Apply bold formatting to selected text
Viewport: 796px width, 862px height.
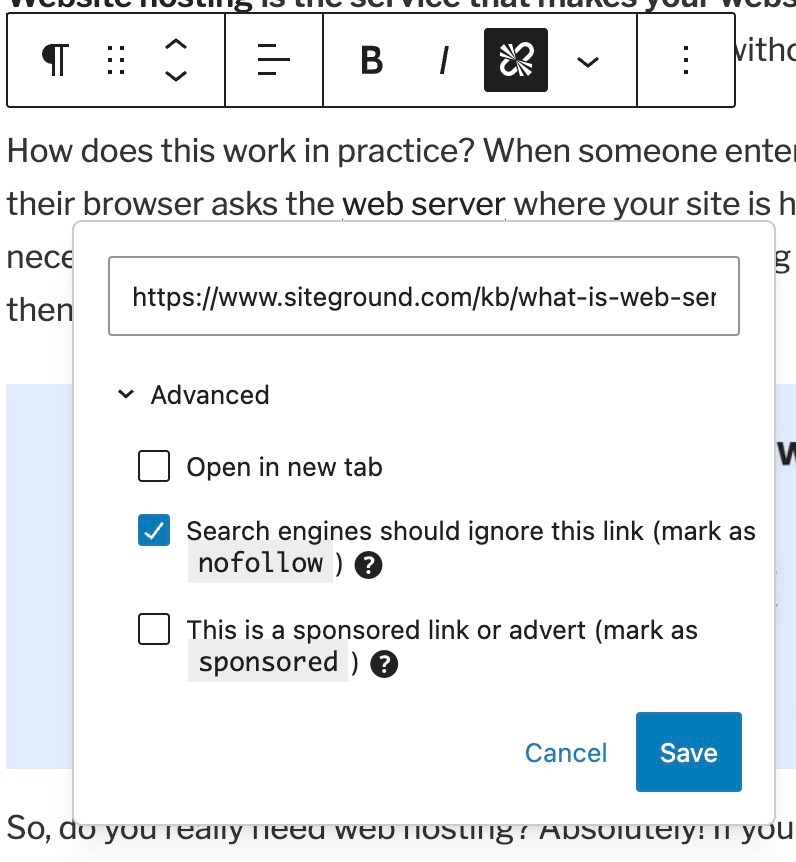coord(371,60)
